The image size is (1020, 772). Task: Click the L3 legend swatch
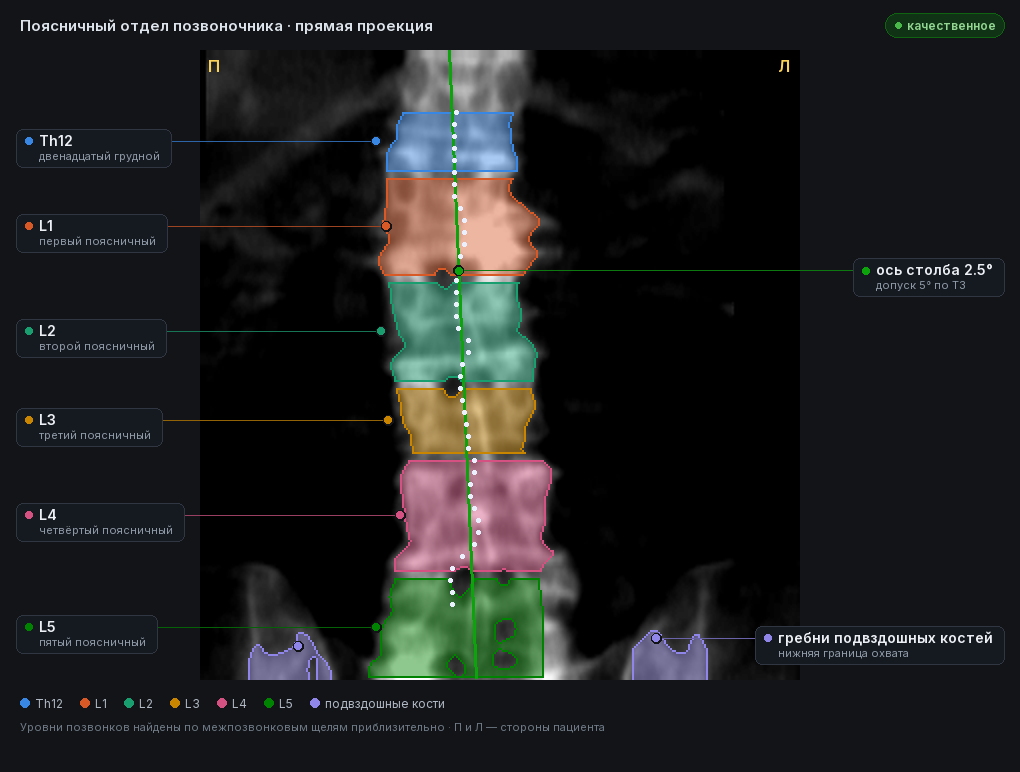click(x=174, y=703)
